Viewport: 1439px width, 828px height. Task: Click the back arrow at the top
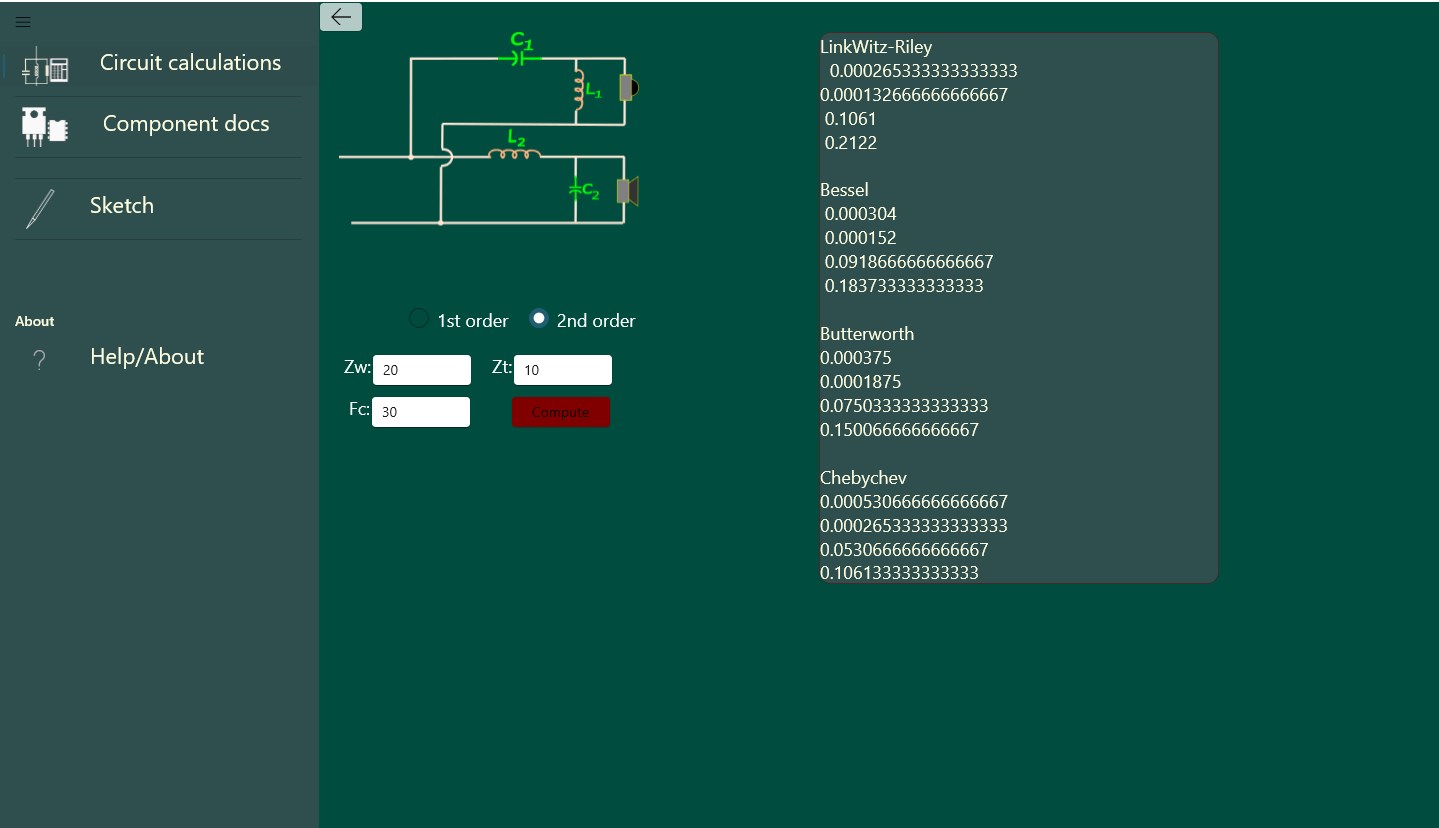point(340,17)
